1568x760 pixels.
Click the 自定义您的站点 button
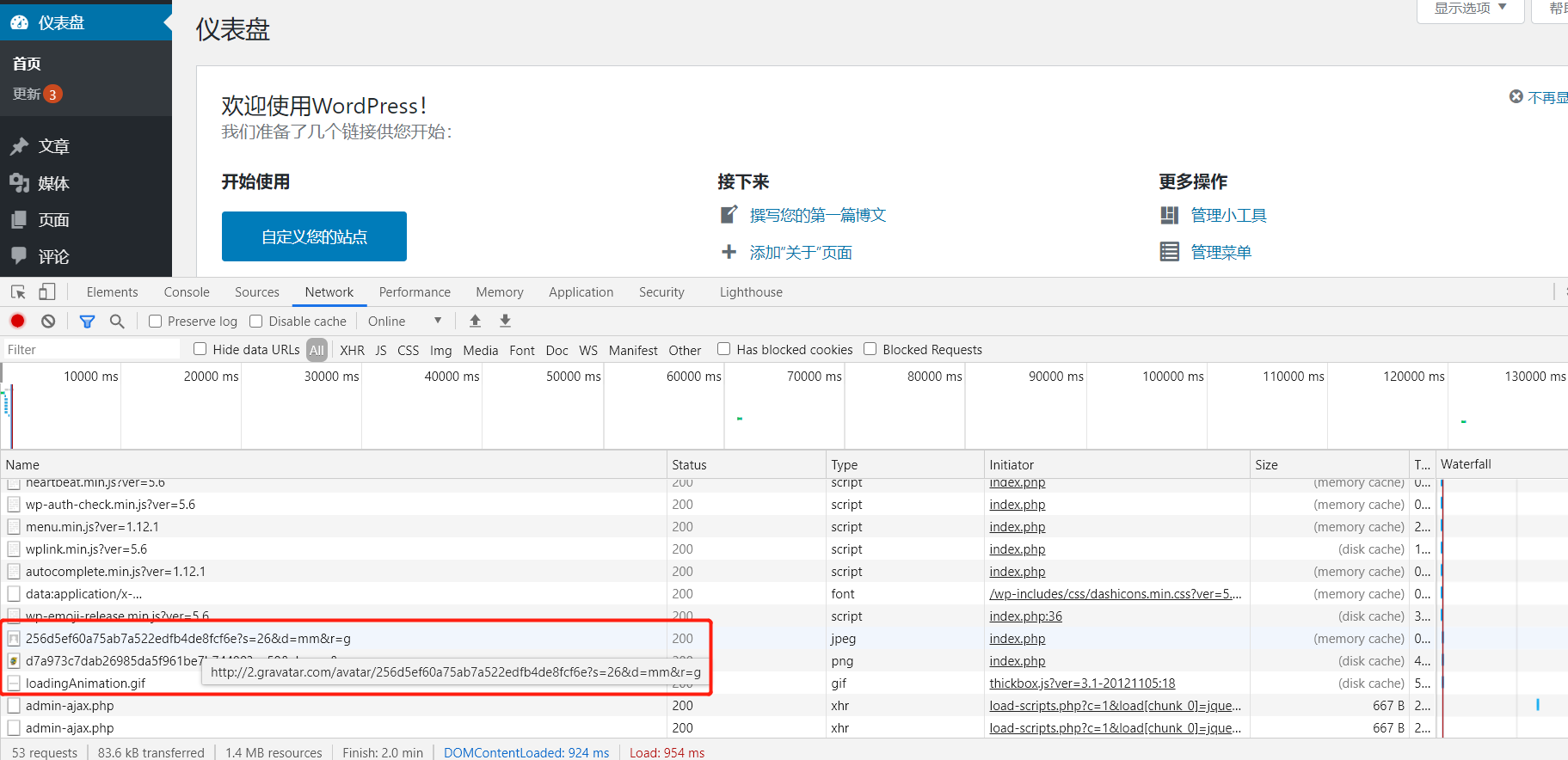tap(314, 236)
